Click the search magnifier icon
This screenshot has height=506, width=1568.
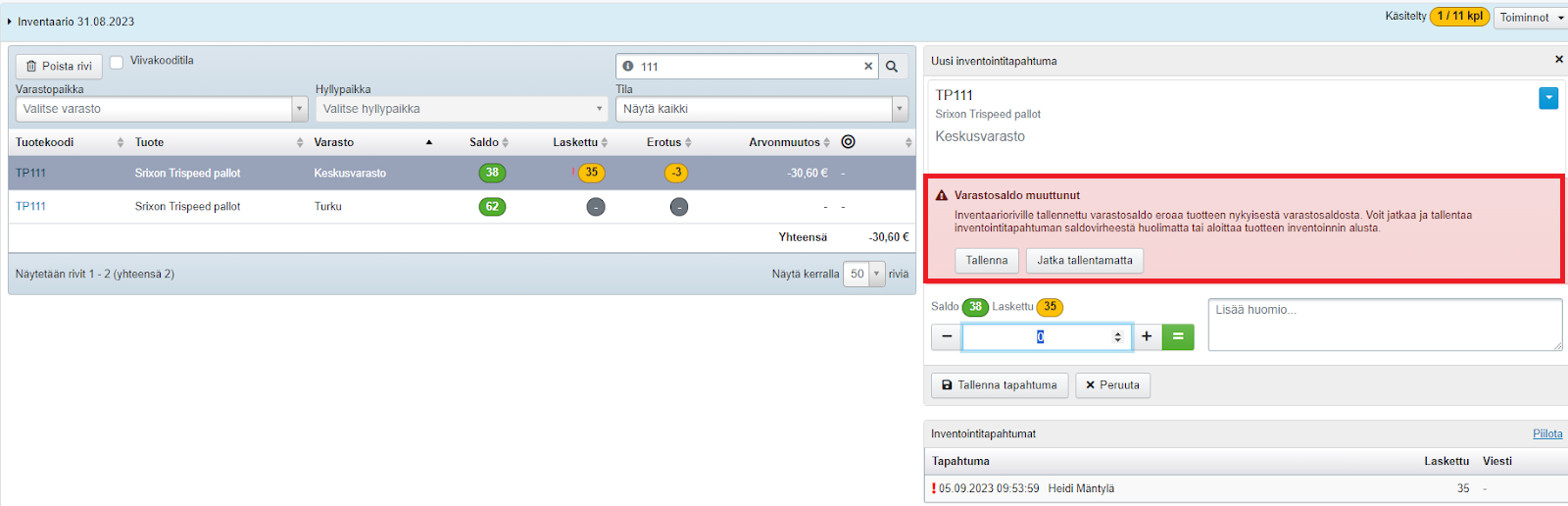(x=892, y=67)
